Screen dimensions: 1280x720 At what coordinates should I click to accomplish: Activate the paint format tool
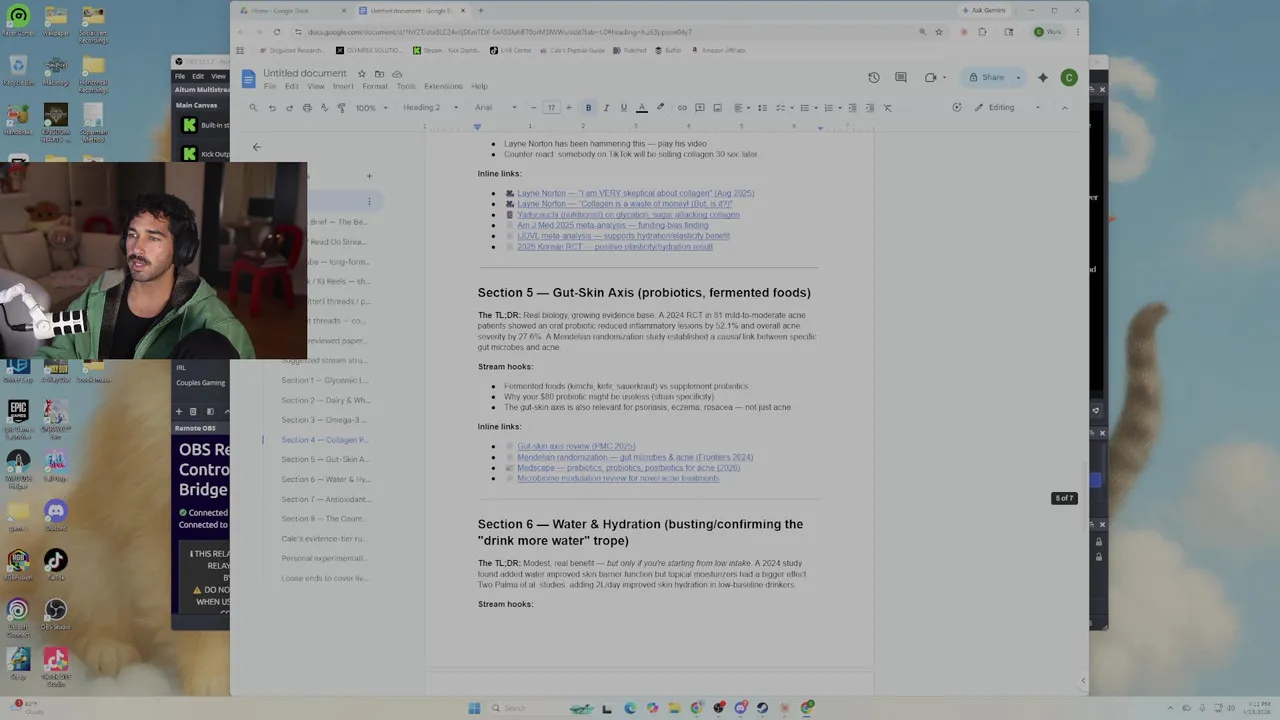click(x=342, y=108)
